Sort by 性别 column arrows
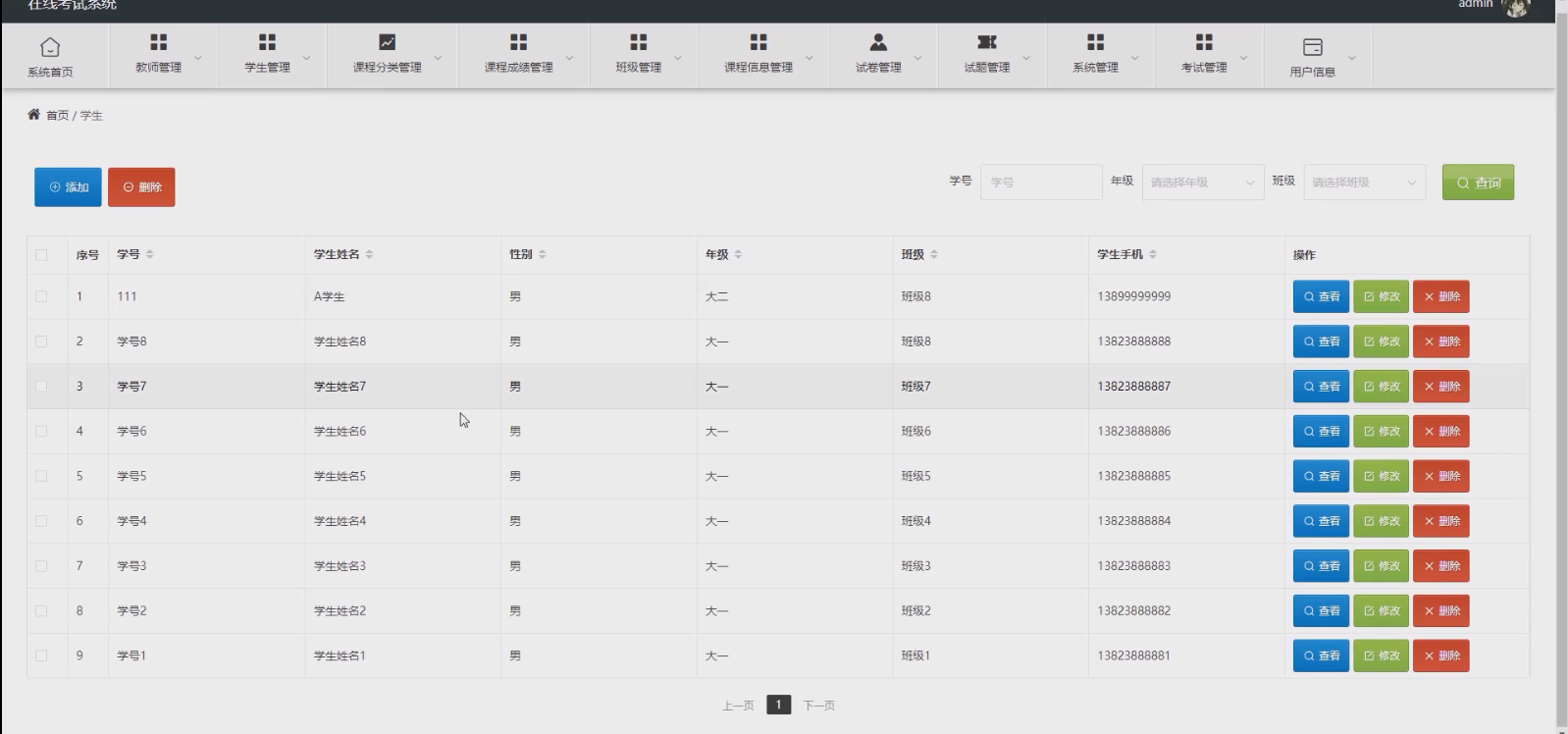The image size is (1568, 734). (x=542, y=254)
